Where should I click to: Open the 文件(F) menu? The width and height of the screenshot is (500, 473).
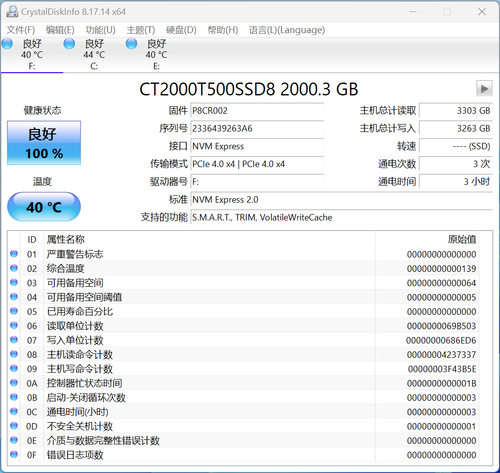pos(21,30)
